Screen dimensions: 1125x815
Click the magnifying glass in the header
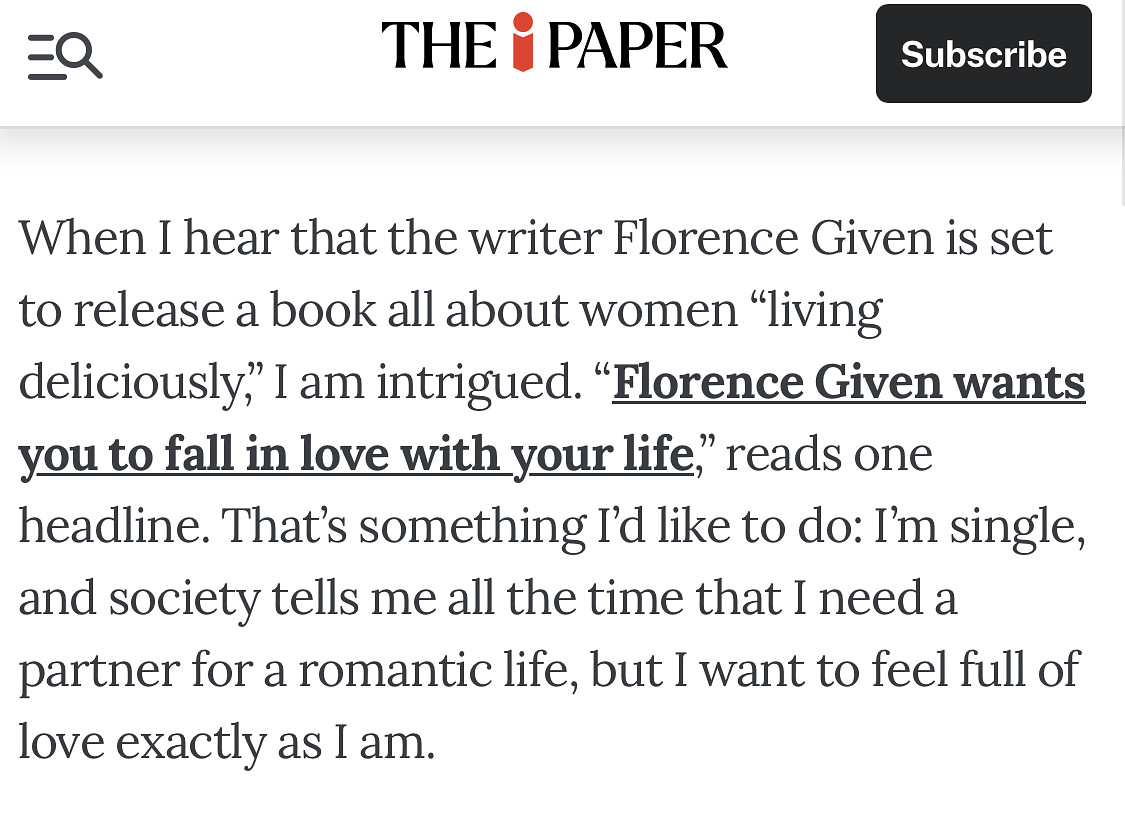coord(82,54)
